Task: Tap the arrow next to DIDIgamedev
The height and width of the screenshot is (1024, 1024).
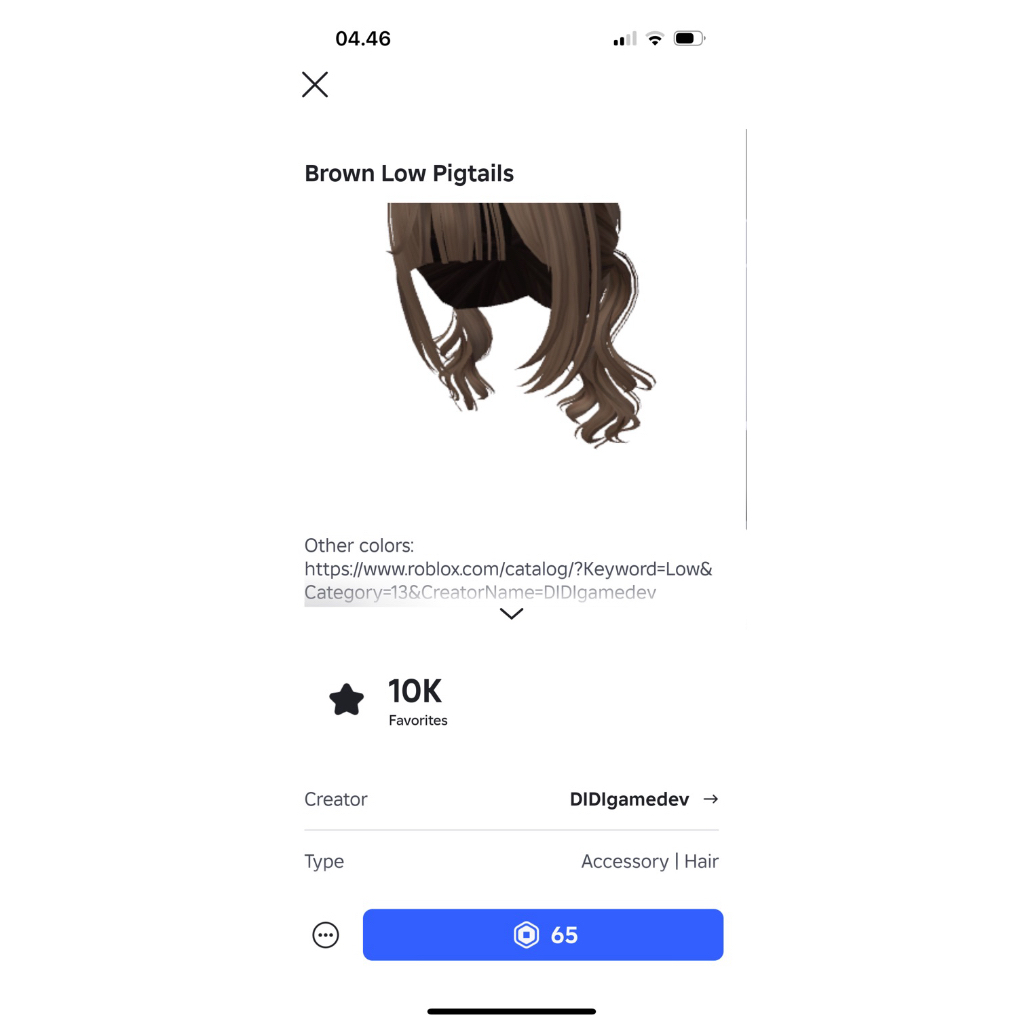Action: 711,799
